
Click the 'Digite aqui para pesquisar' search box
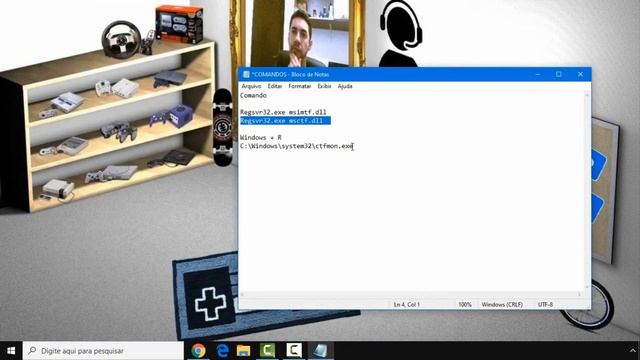coord(103,351)
